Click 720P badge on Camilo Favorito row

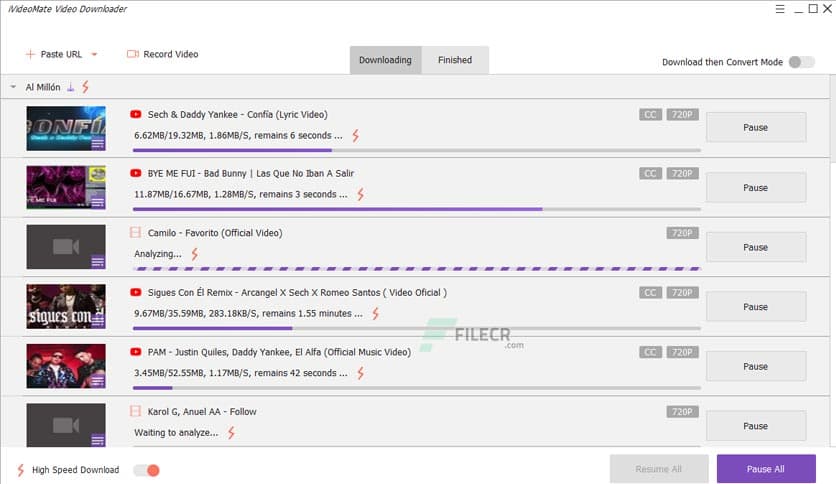click(x=682, y=233)
